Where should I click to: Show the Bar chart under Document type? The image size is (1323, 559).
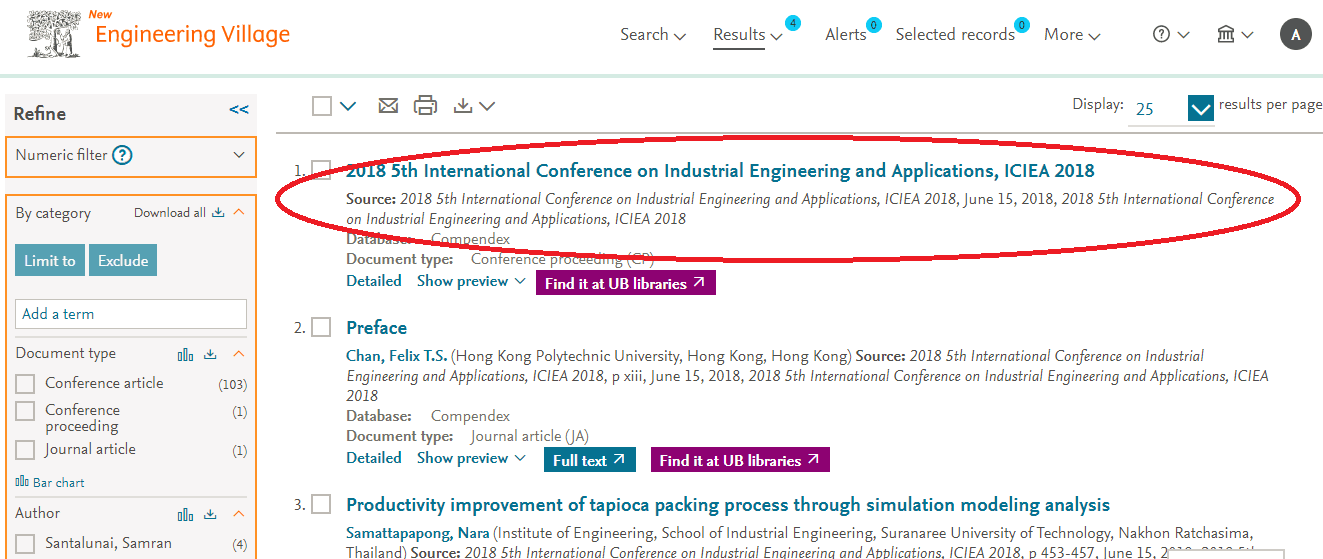50,482
